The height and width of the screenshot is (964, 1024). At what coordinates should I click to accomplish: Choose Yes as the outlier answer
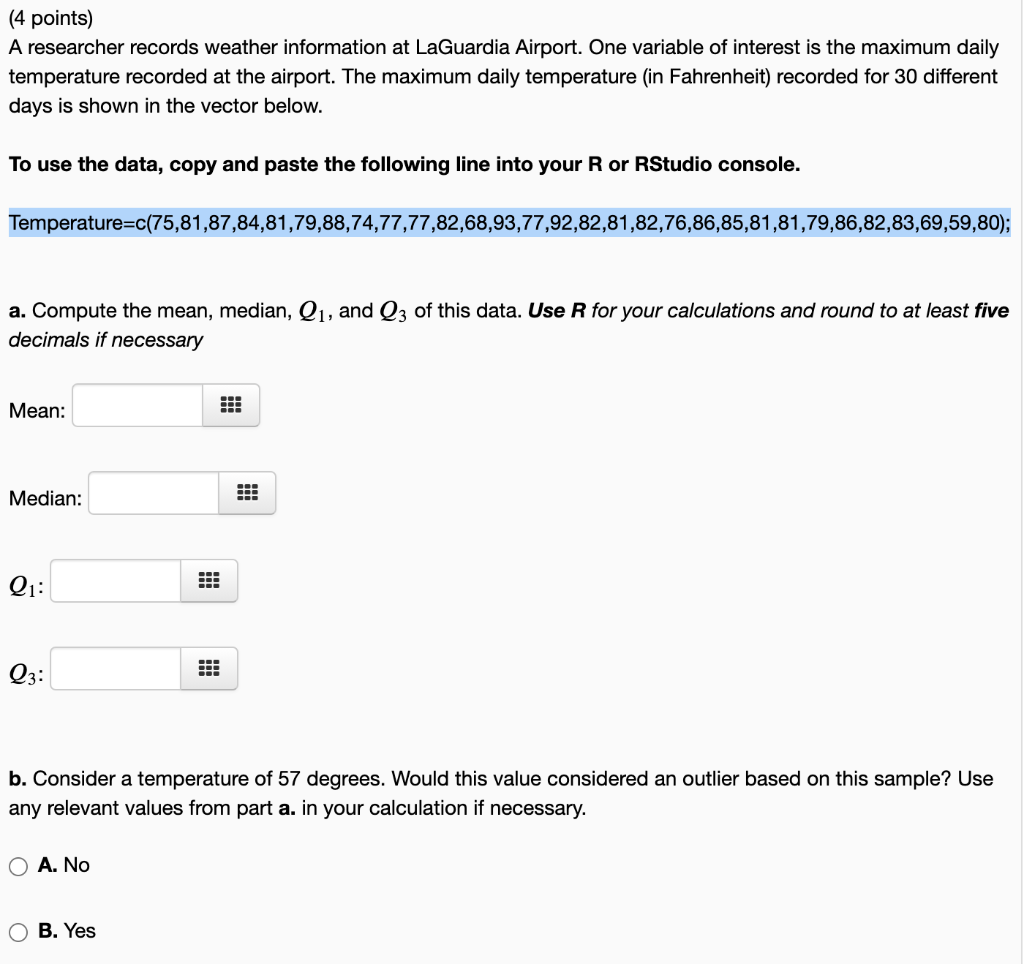[17, 931]
